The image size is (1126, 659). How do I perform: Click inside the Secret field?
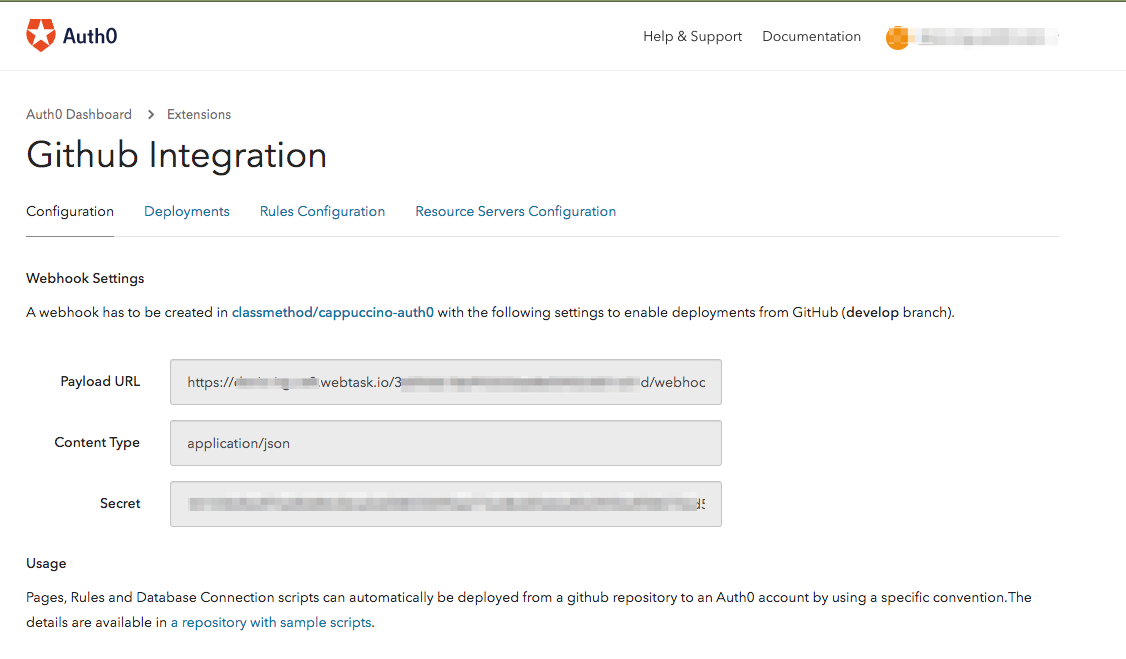coord(445,503)
